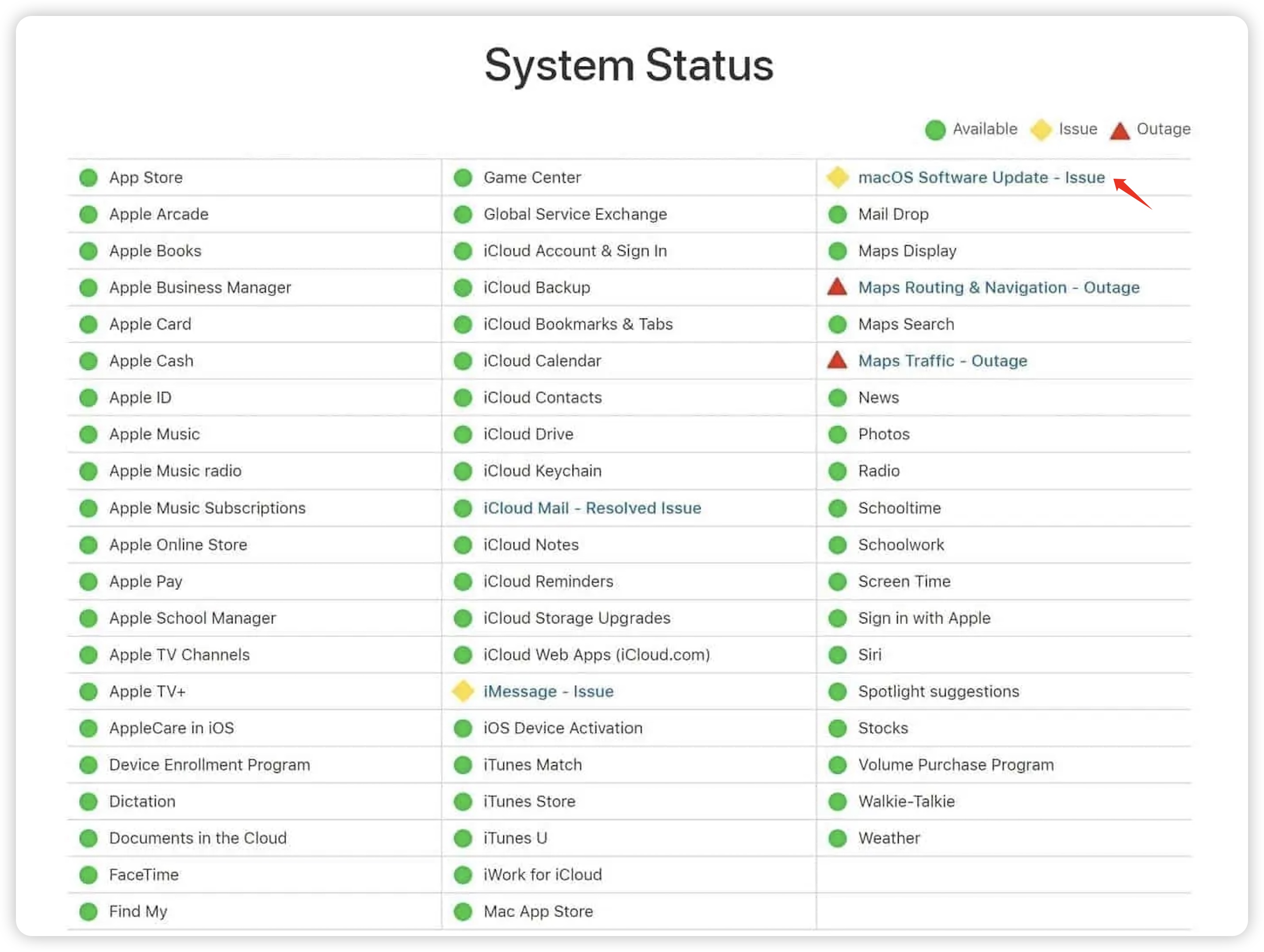Click the green status dot beside Dictation
The height and width of the screenshot is (952, 1264).
88,802
